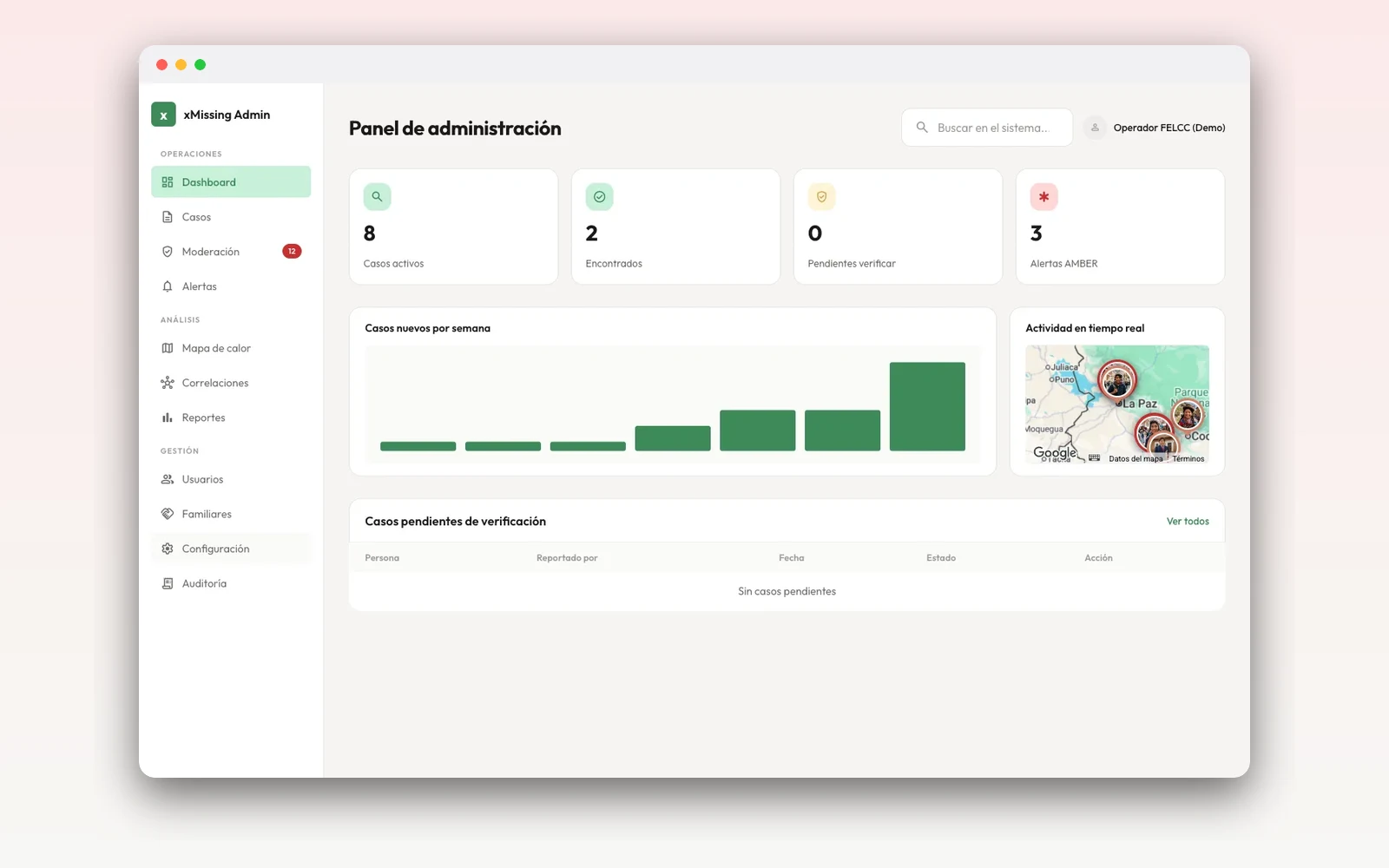1389x868 pixels.
Task: Click the Pendientes verificar label
Action: (x=852, y=264)
